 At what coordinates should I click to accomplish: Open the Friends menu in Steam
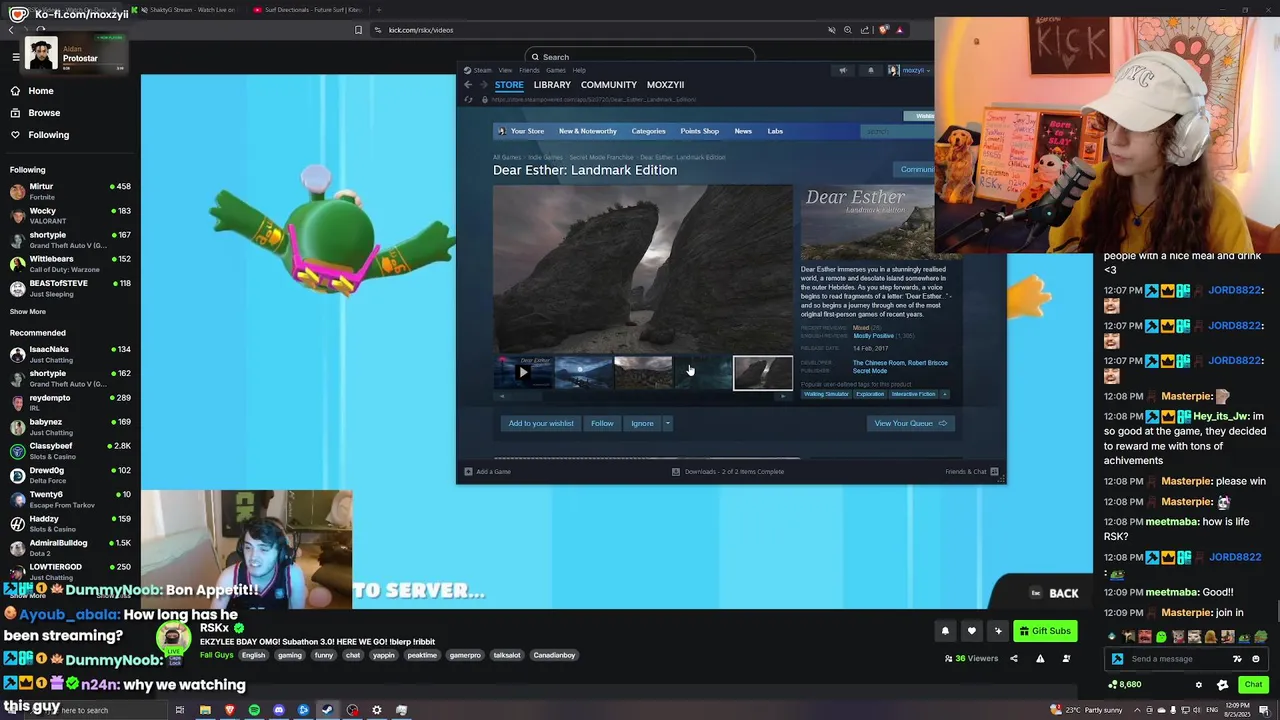point(529,70)
